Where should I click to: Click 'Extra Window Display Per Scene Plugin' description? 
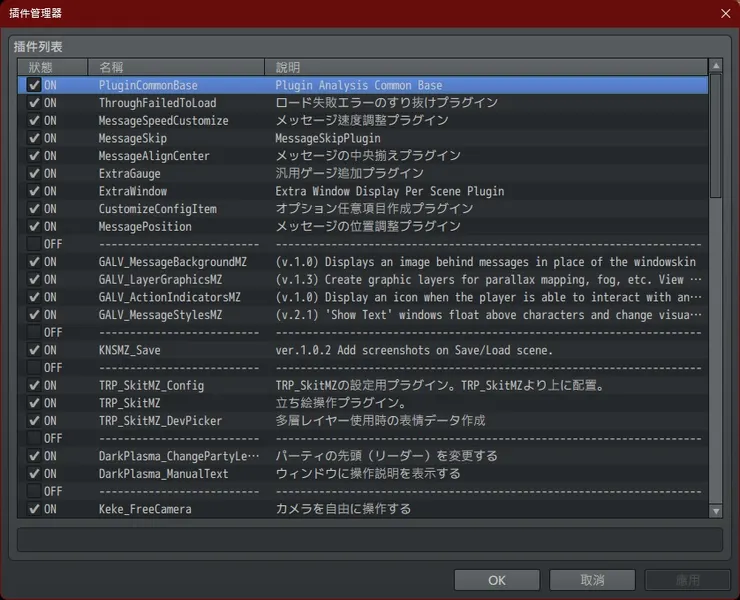tap(390, 191)
